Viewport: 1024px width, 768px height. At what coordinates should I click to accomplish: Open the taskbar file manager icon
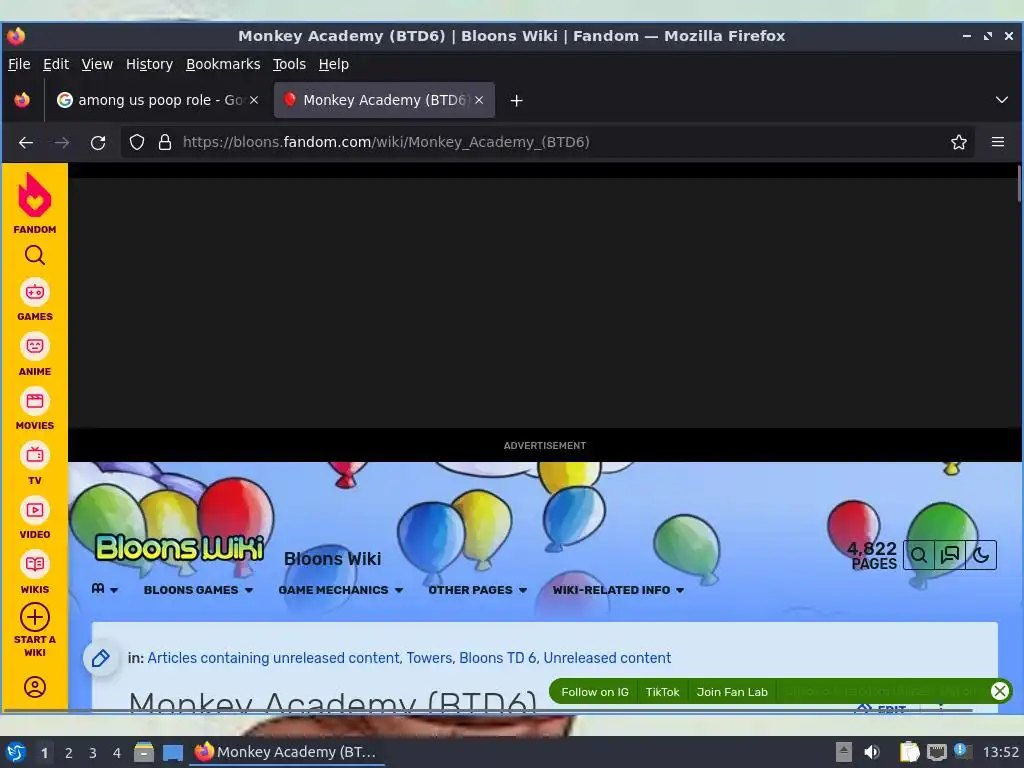tap(144, 752)
